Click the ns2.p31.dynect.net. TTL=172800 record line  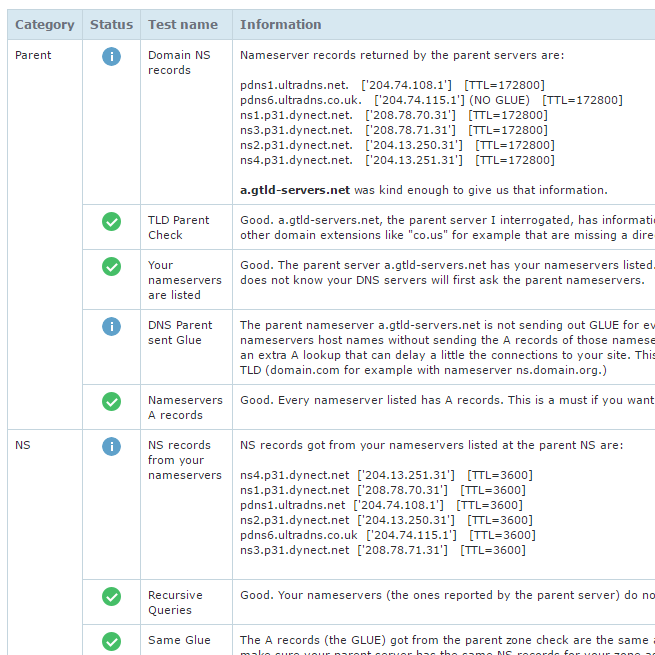(x=397, y=145)
